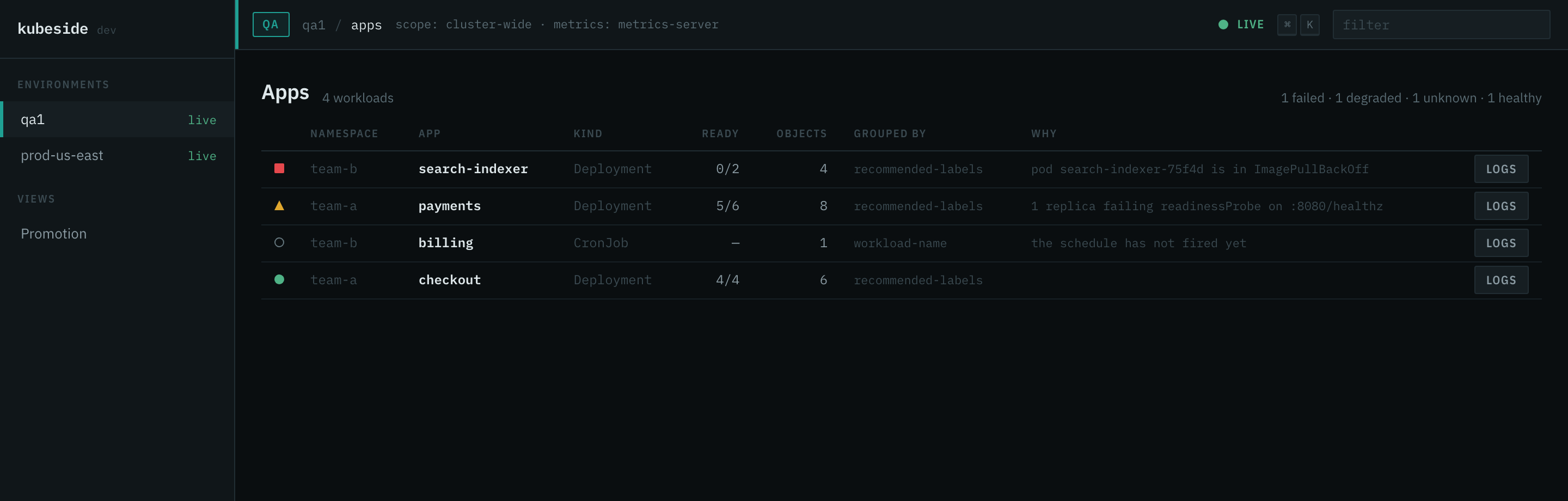Click the command key shortcut icon
1568x501 pixels.
point(1287,25)
